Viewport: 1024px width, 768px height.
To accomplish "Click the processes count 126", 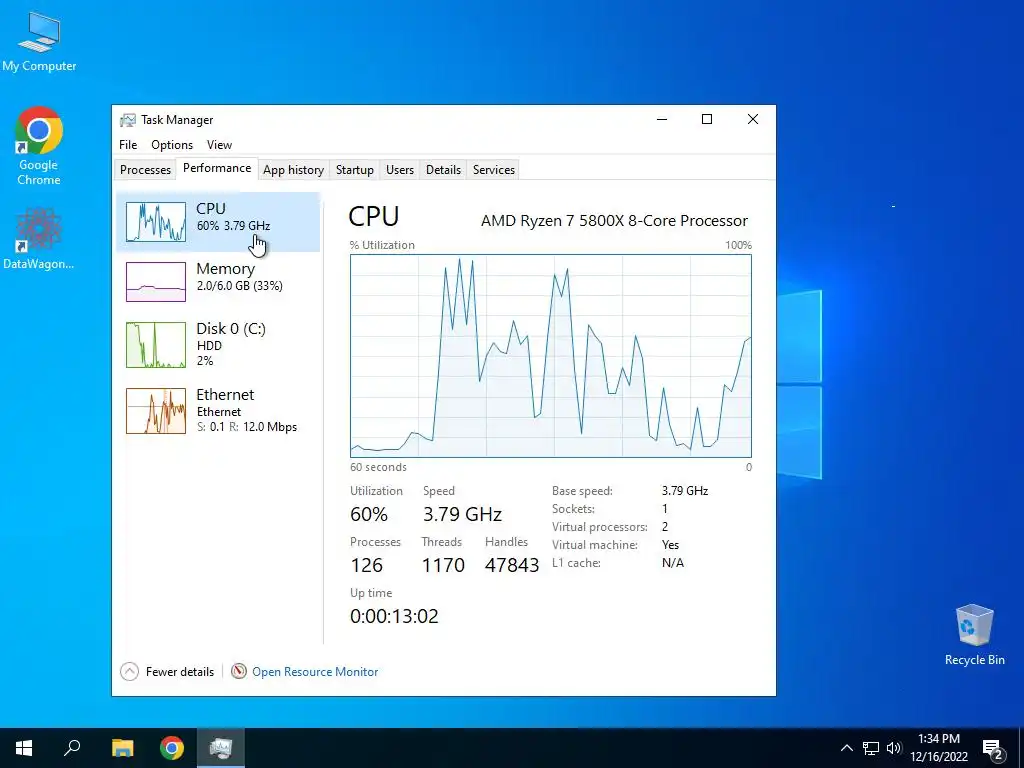I will point(366,566).
